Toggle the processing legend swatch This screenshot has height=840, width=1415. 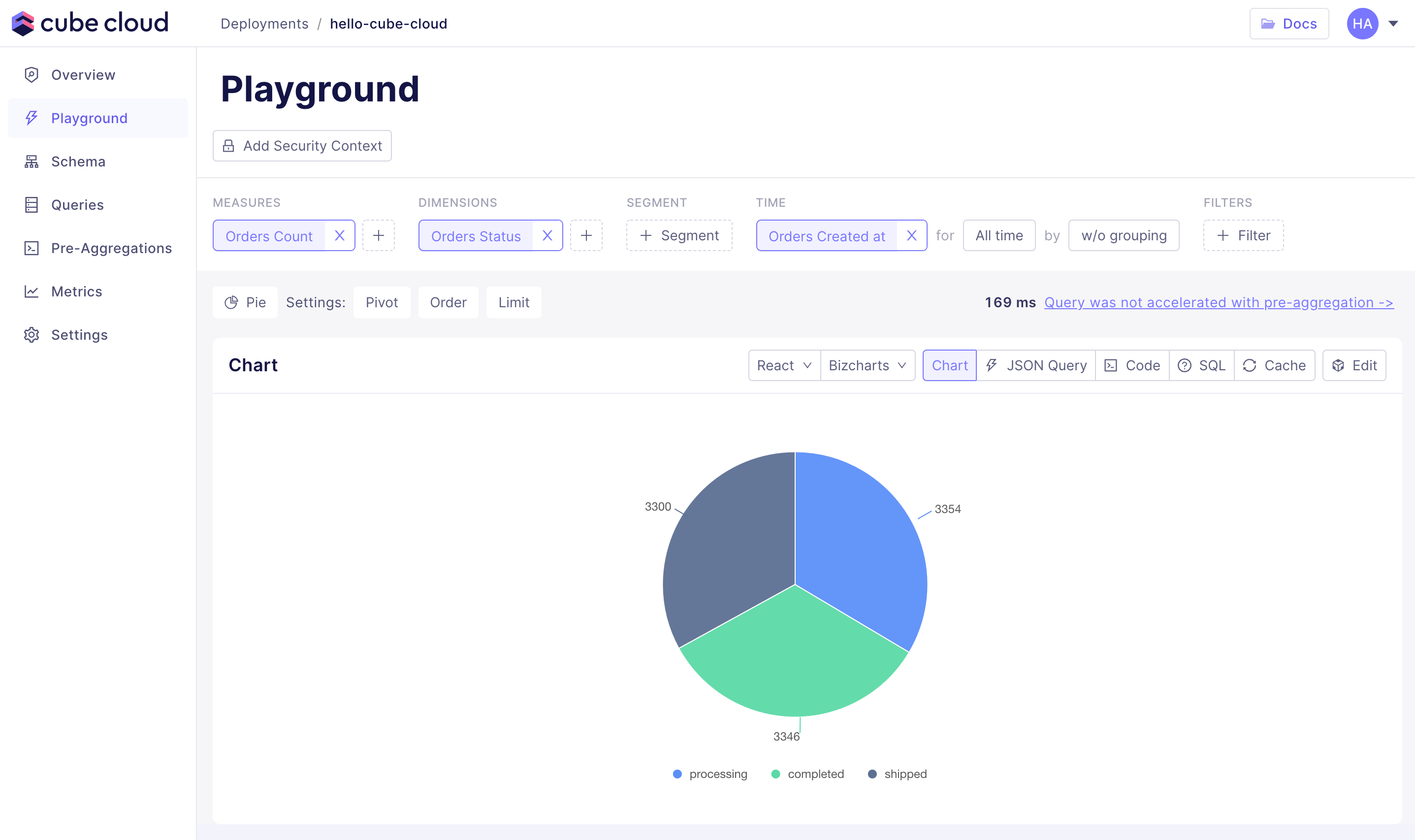click(677, 774)
